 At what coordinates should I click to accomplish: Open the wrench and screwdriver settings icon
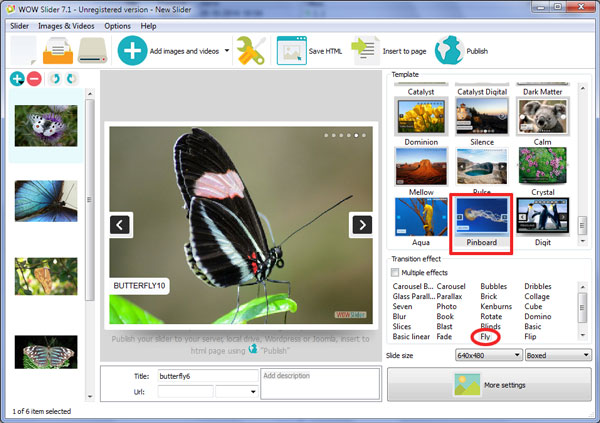pos(250,51)
